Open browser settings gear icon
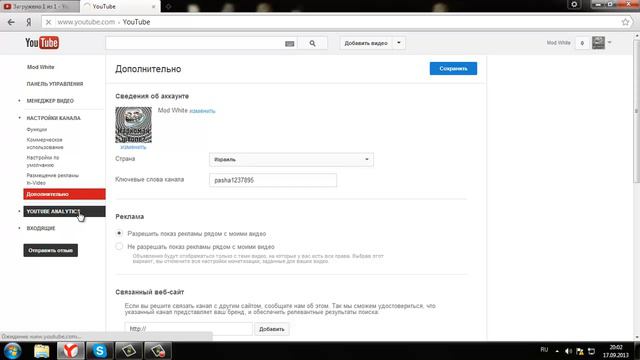This screenshot has height=360, width=640. [574, 4]
